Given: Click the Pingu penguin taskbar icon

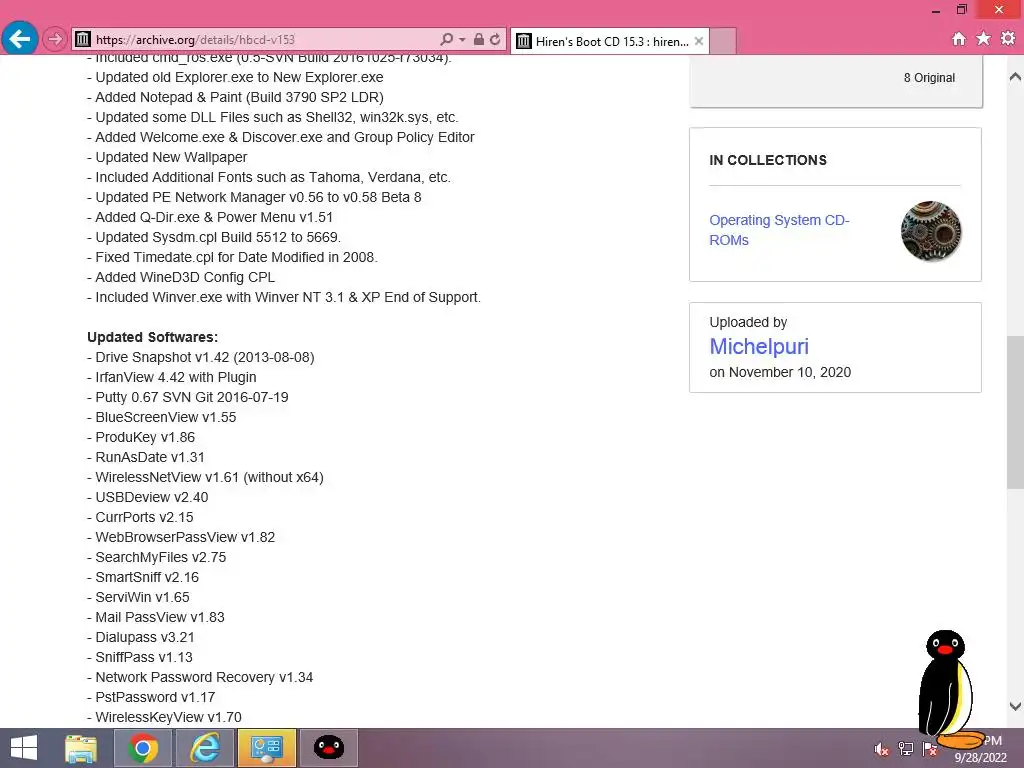Looking at the screenshot, I should 328,748.
